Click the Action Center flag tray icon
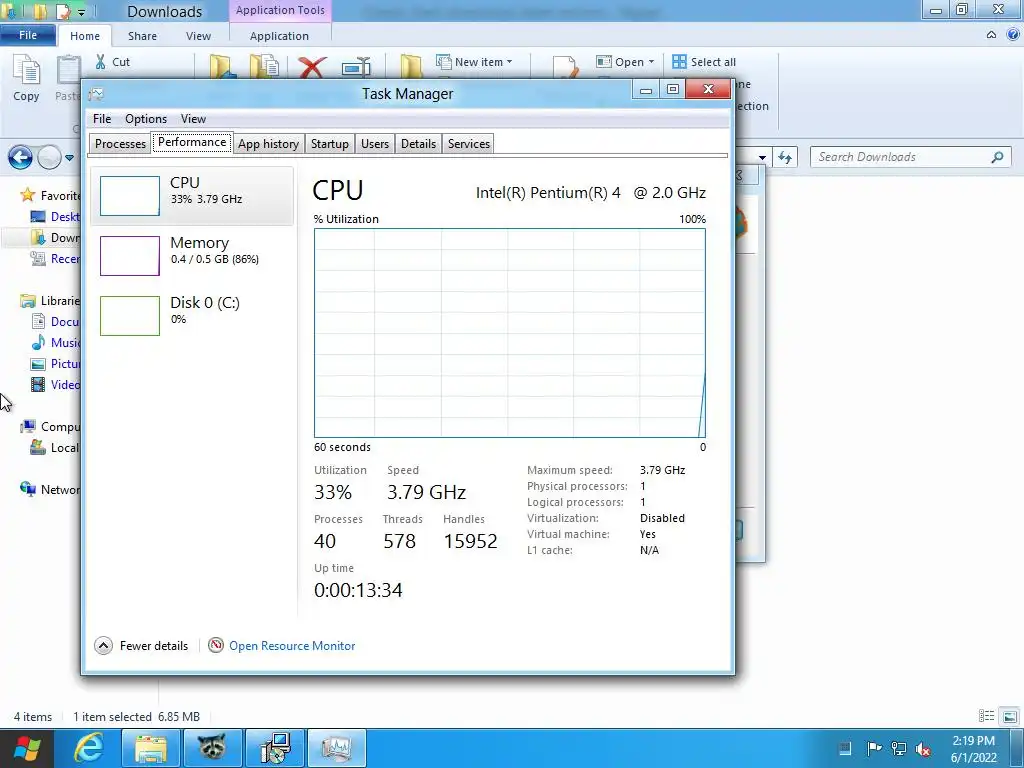1024x768 pixels. pos(874,748)
